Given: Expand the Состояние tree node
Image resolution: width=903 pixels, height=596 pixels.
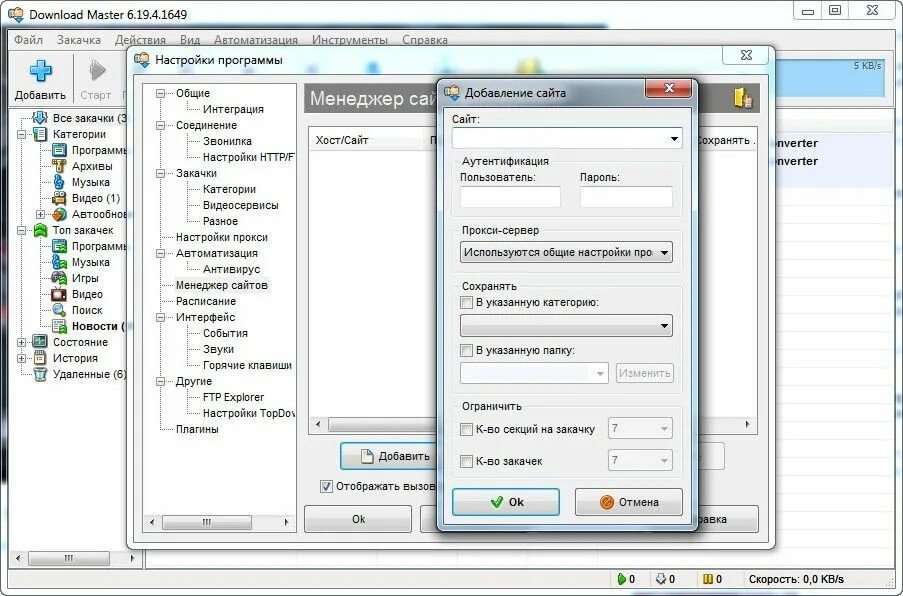Looking at the screenshot, I should (21, 342).
